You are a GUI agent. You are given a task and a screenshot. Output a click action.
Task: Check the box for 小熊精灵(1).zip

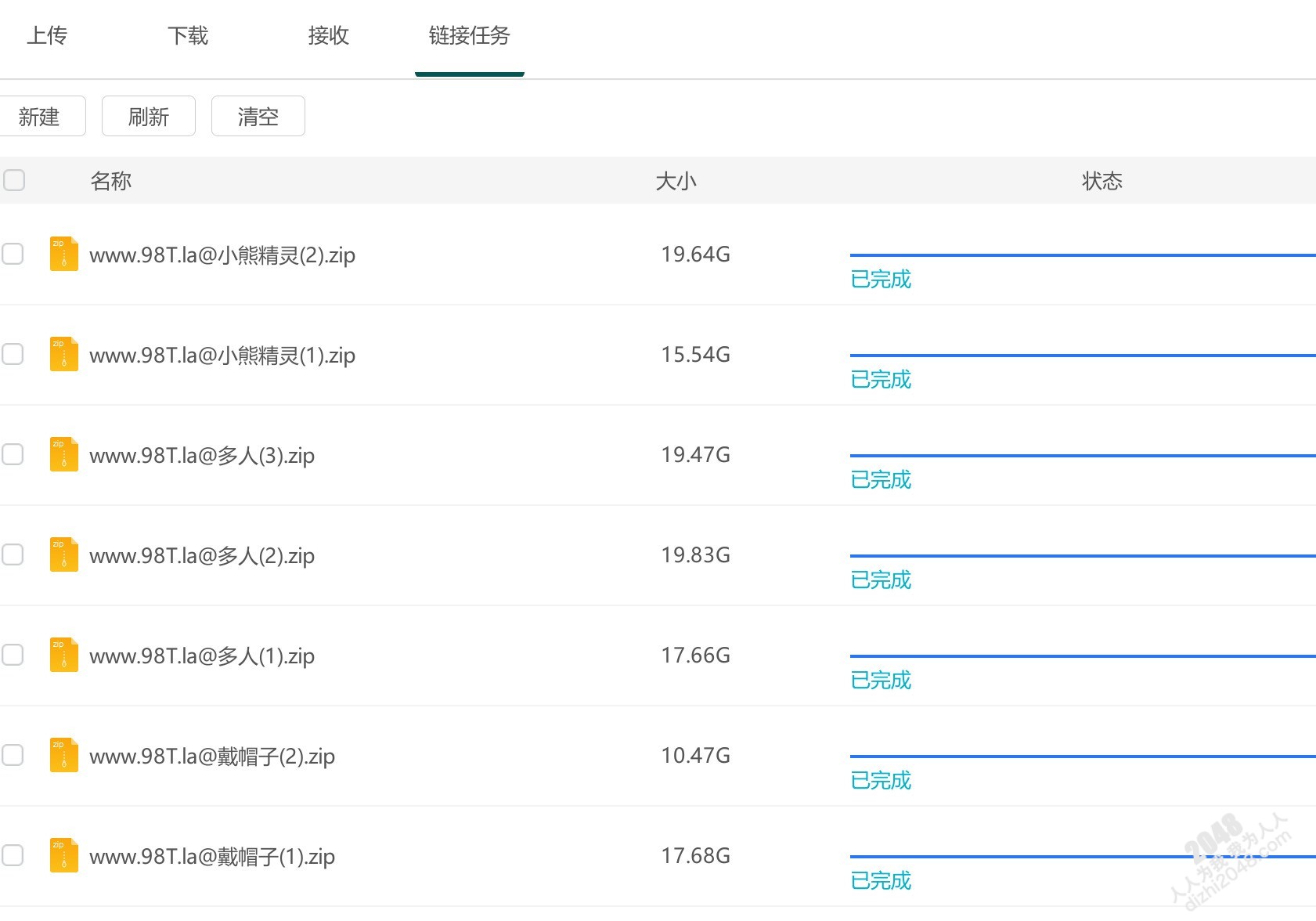(13, 354)
